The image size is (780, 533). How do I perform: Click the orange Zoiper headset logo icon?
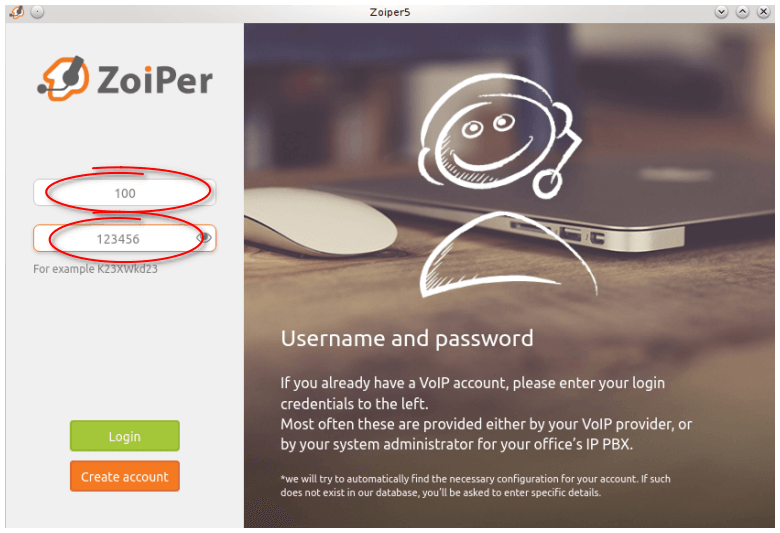coord(64,79)
